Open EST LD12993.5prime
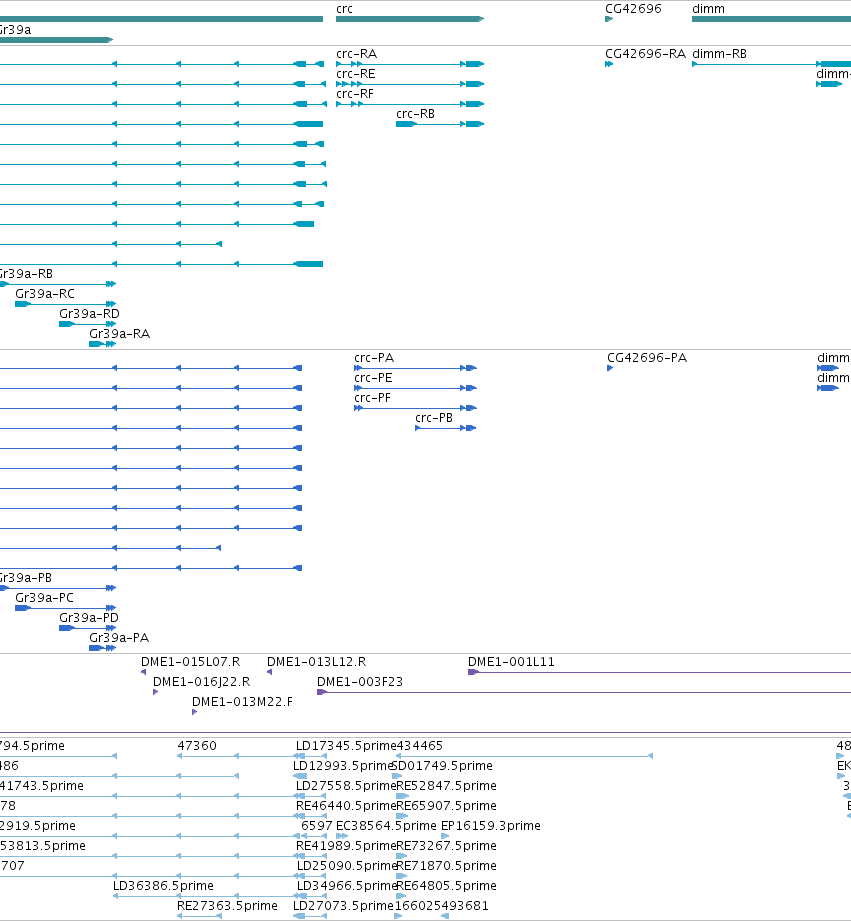Viewport: 851px width, 921px height. click(343, 766)
